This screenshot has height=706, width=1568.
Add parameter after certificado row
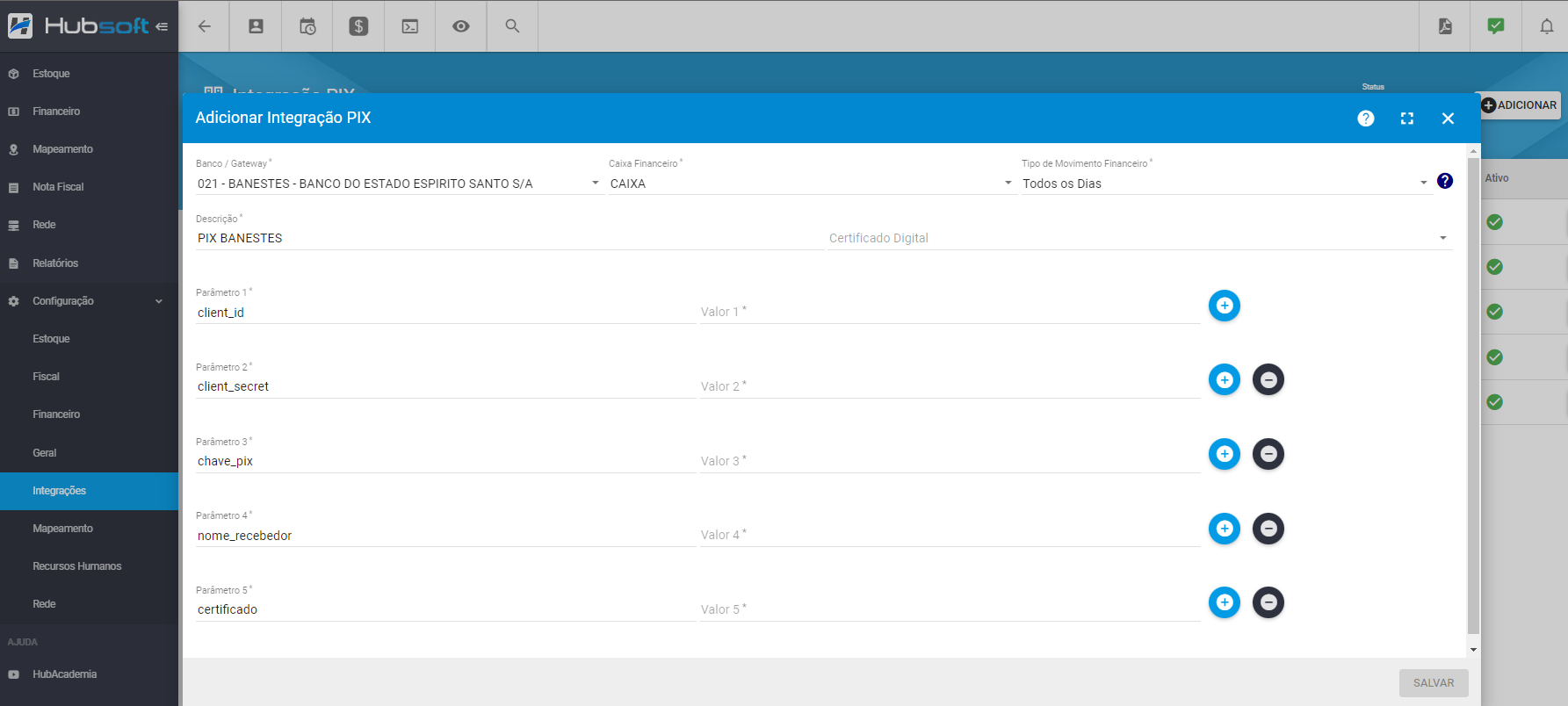1225,602
